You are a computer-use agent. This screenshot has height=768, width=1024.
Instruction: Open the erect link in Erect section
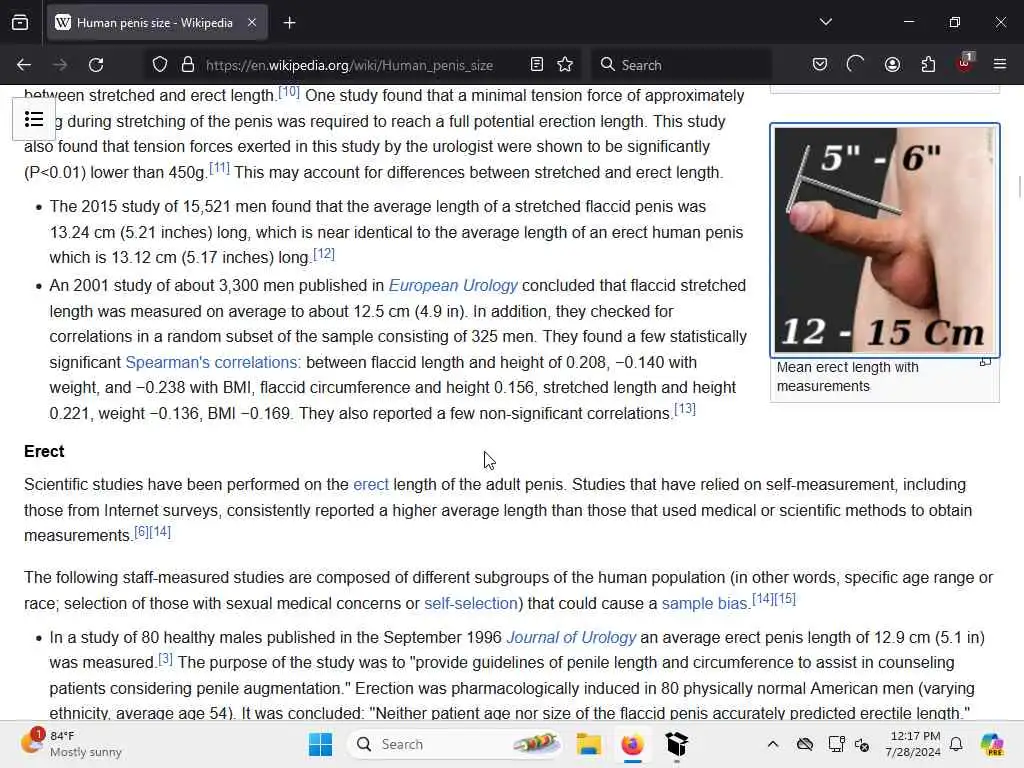tap(371, 485)
